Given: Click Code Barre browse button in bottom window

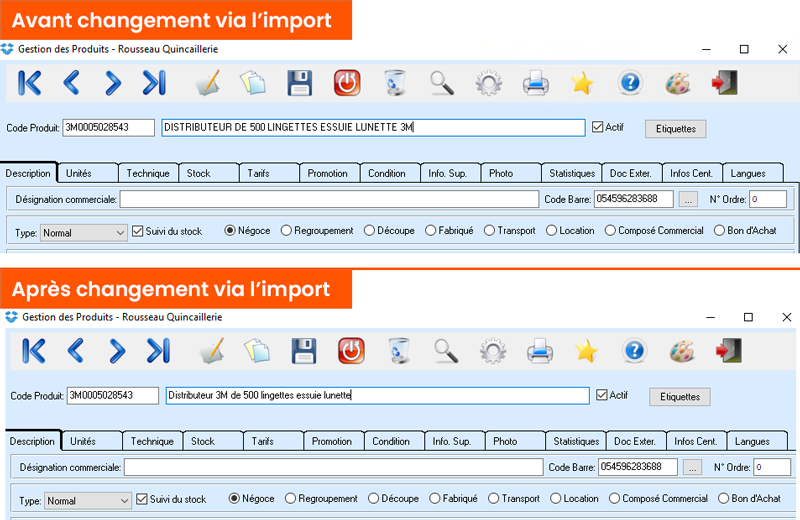Looking at the screenshot, I should (692, 467).
